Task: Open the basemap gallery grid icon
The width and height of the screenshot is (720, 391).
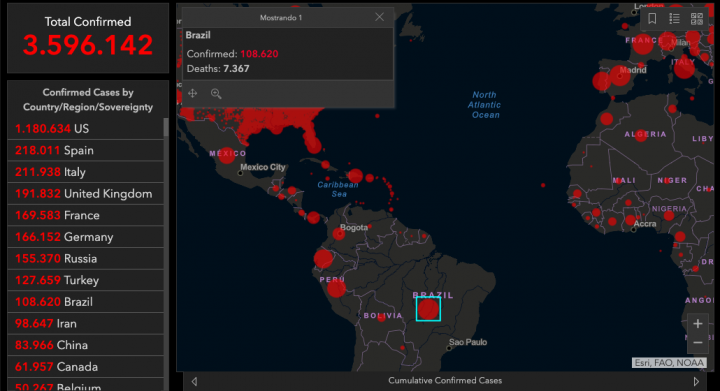Action: coord(697,19)
